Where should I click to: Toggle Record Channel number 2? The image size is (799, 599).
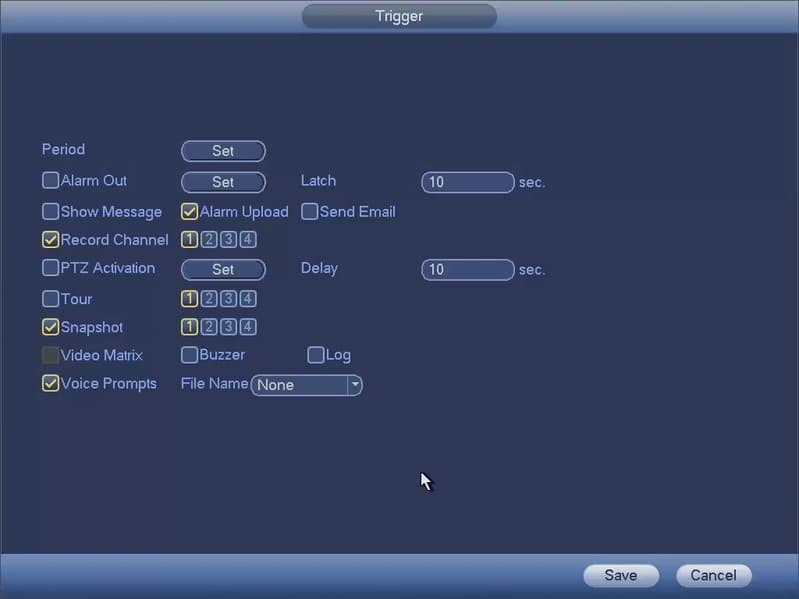[209, 239]
